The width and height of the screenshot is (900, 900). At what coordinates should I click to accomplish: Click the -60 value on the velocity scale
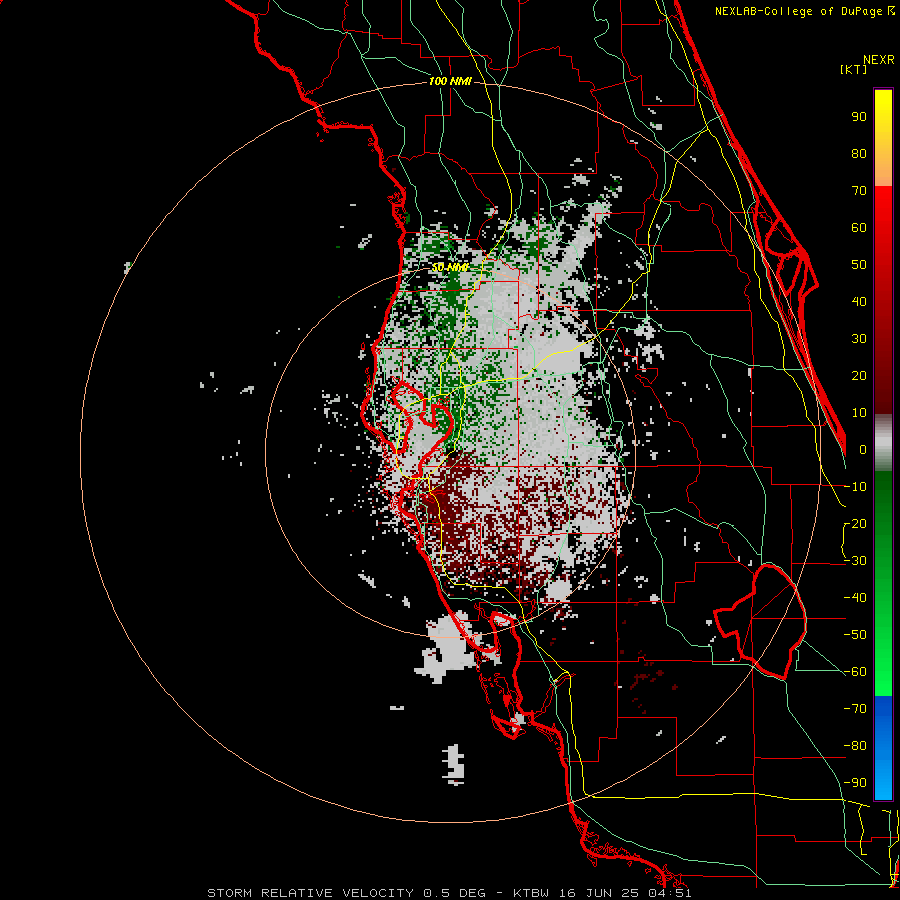[855, 672]
